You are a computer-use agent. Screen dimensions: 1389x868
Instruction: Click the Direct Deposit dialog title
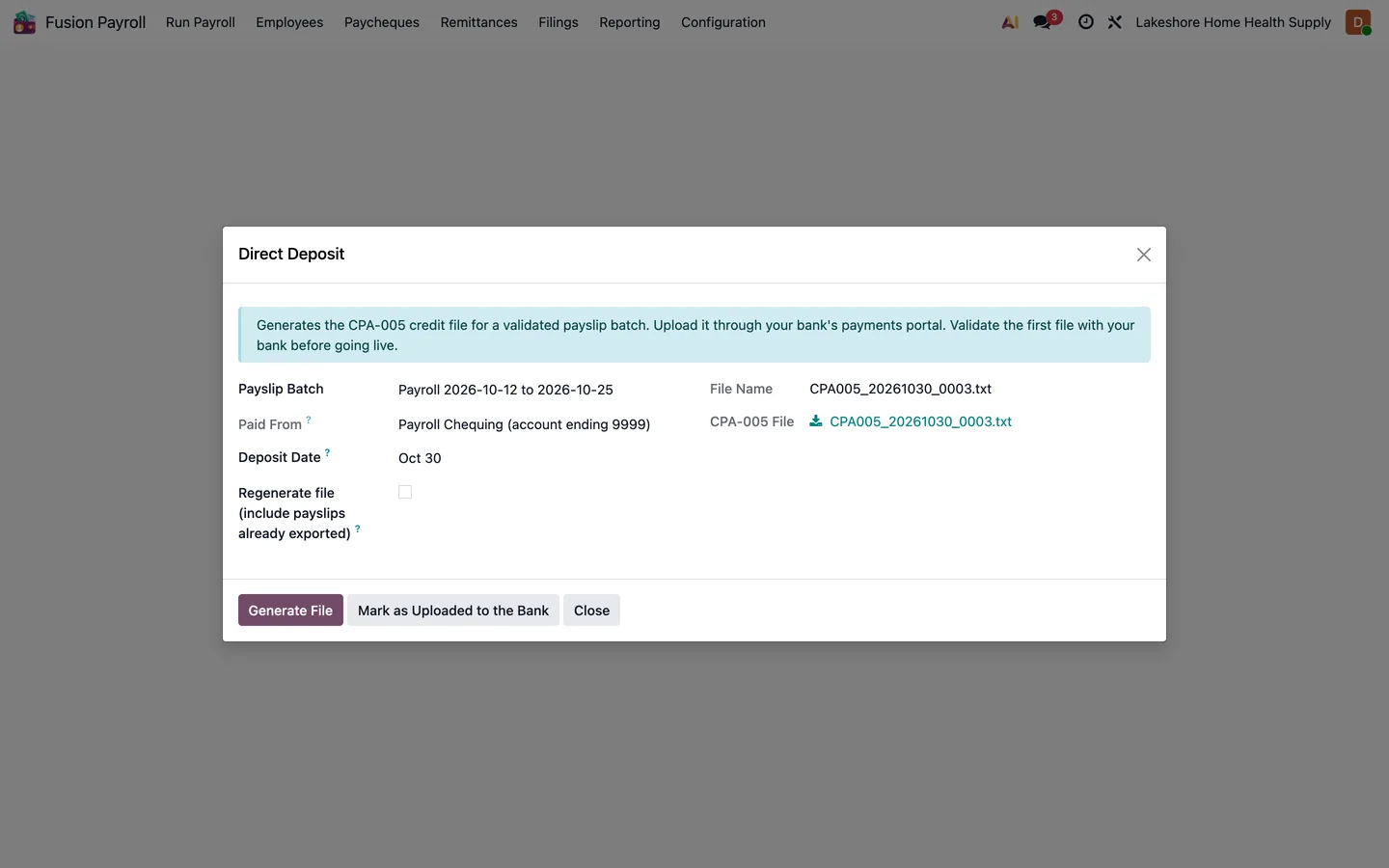tap(291, 254)
